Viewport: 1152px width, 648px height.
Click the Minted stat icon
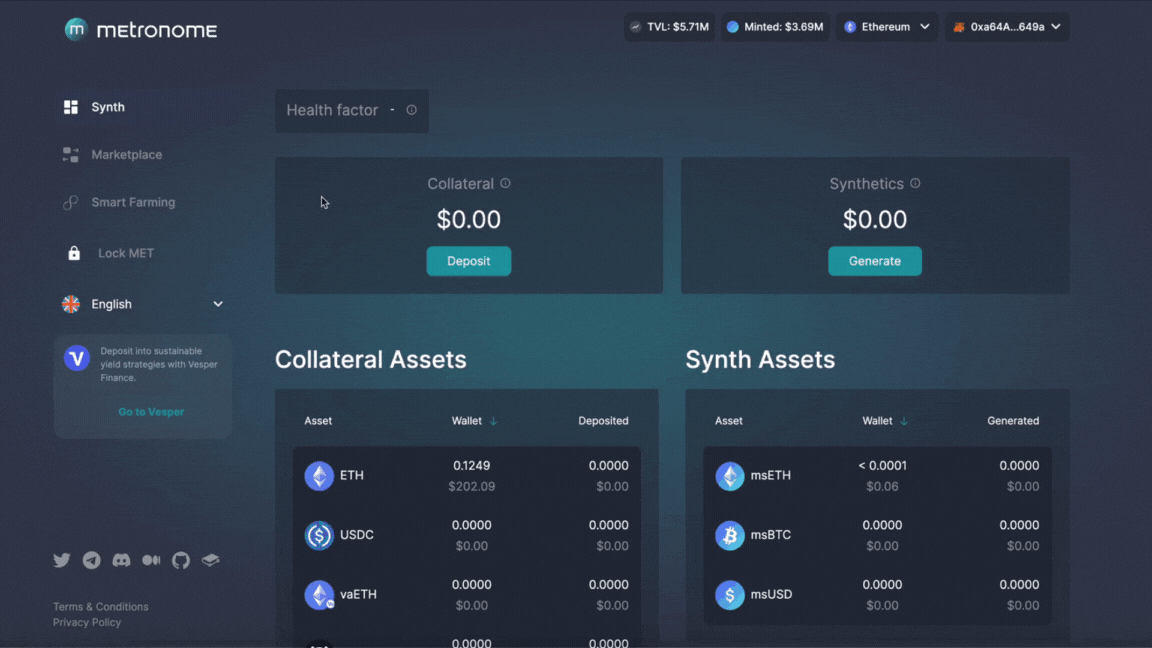click(x=732, y=27)
